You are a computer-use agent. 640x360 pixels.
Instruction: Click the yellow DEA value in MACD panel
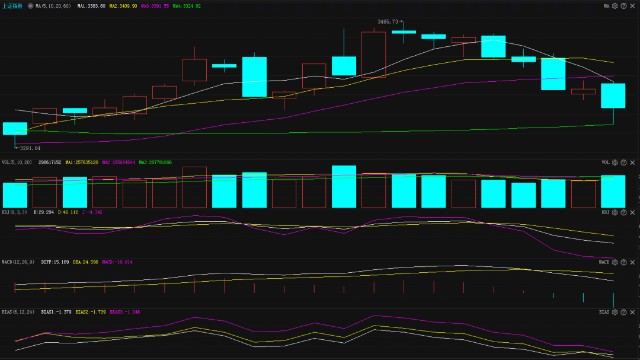pyautogui.click(x=85, y=262)
